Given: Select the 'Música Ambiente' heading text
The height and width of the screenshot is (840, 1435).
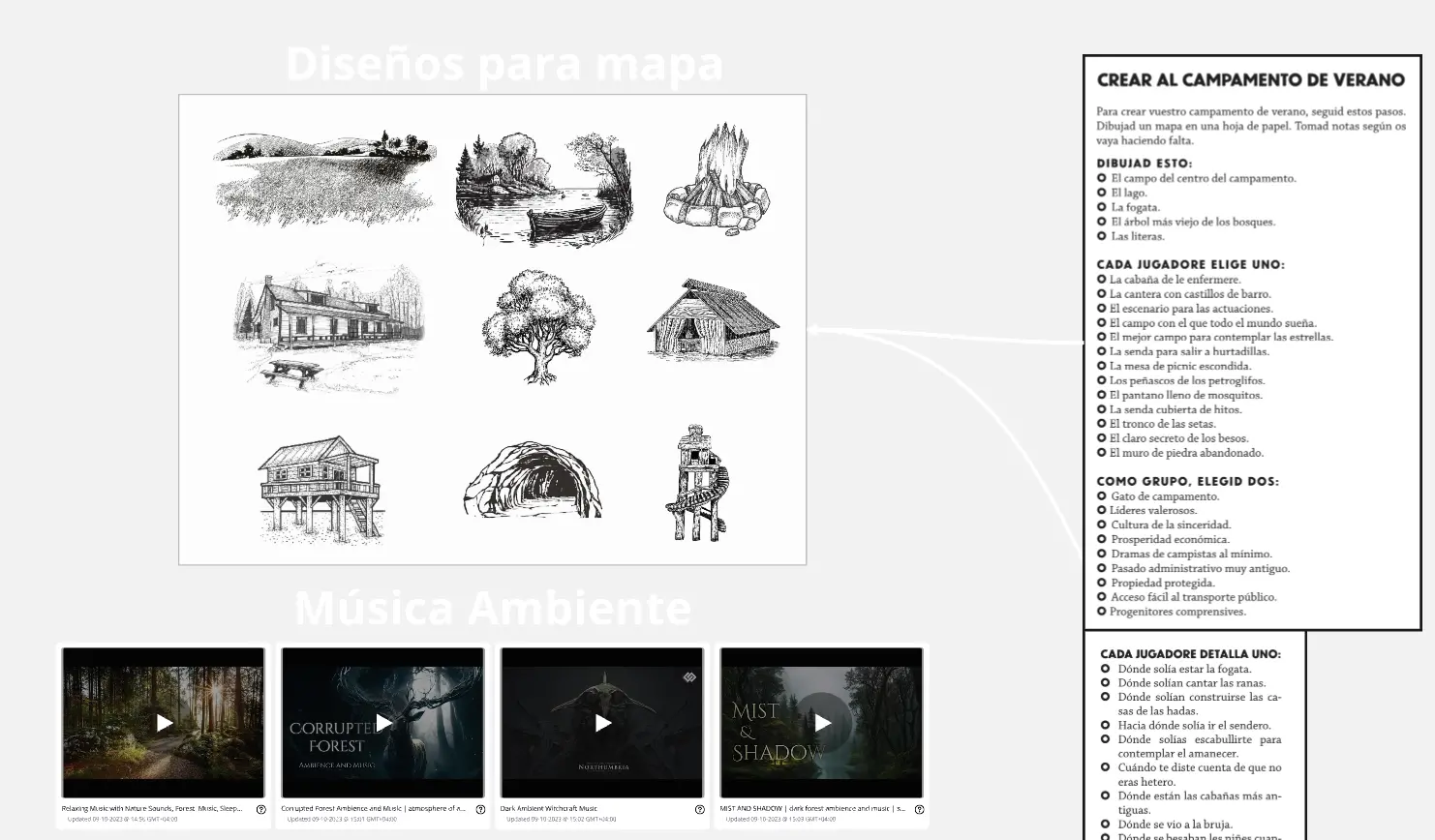Looking at the screenshot, I should (492, 609).
